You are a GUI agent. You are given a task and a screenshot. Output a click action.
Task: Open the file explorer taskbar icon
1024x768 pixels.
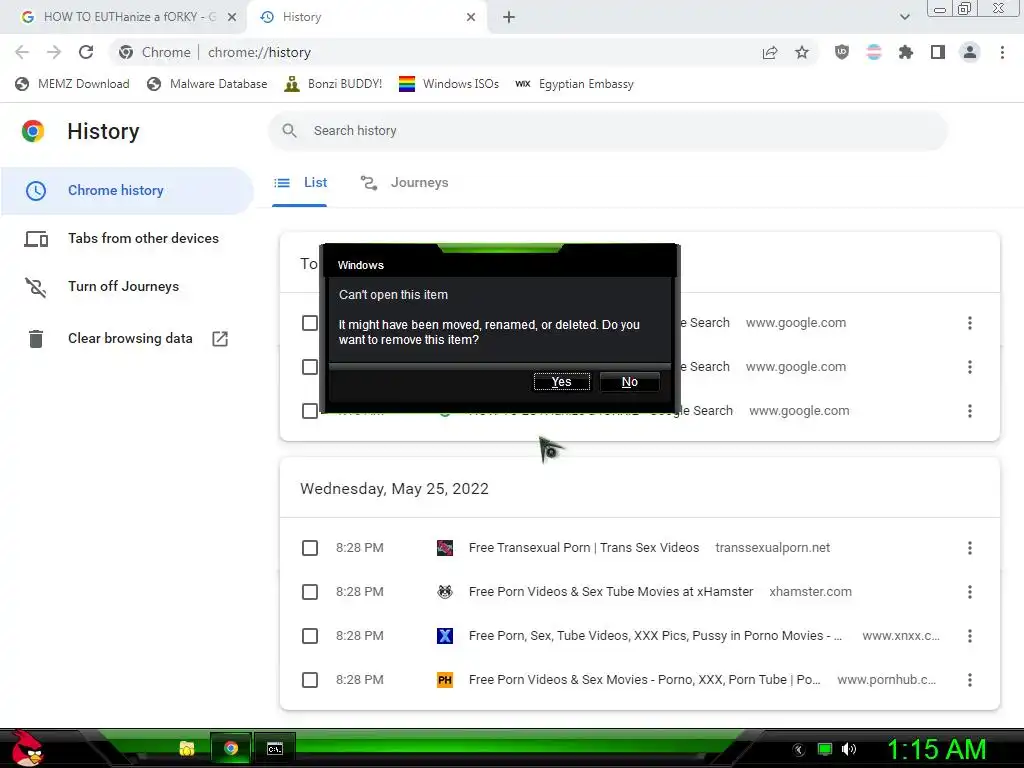pyautogui.click(x=187, y=748)
